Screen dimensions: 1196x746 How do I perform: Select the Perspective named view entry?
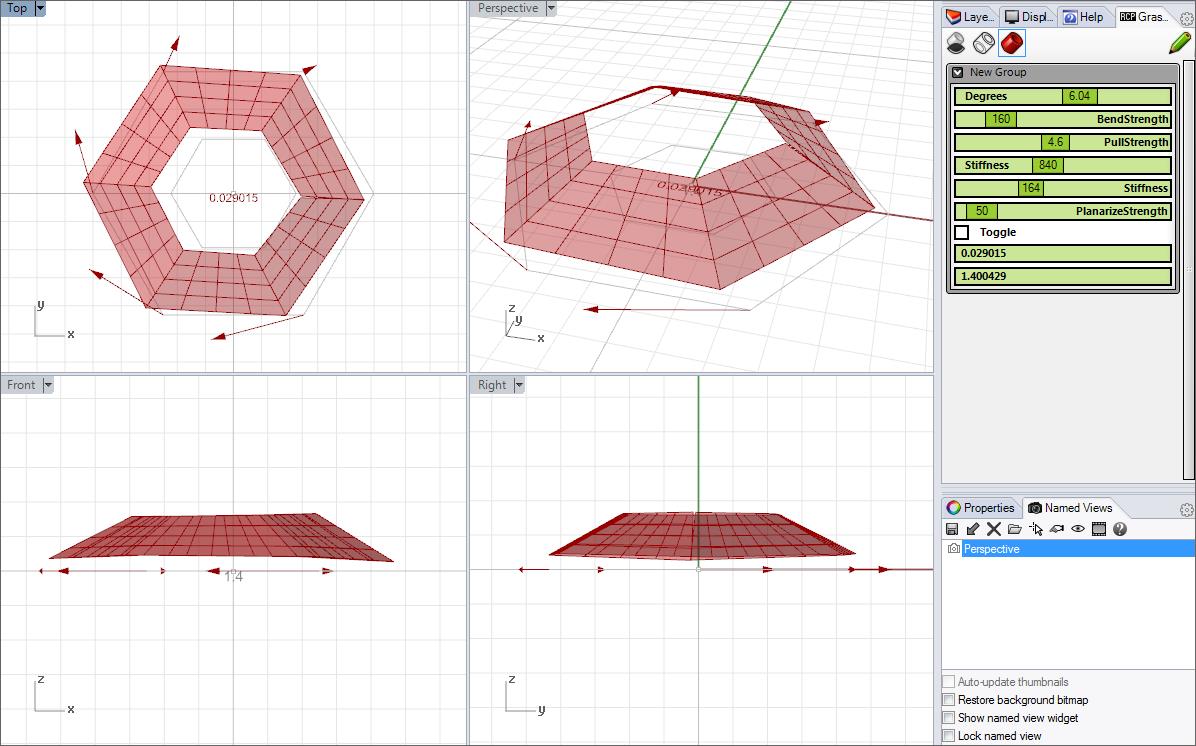pyautogui.click(x=991, y=549)
